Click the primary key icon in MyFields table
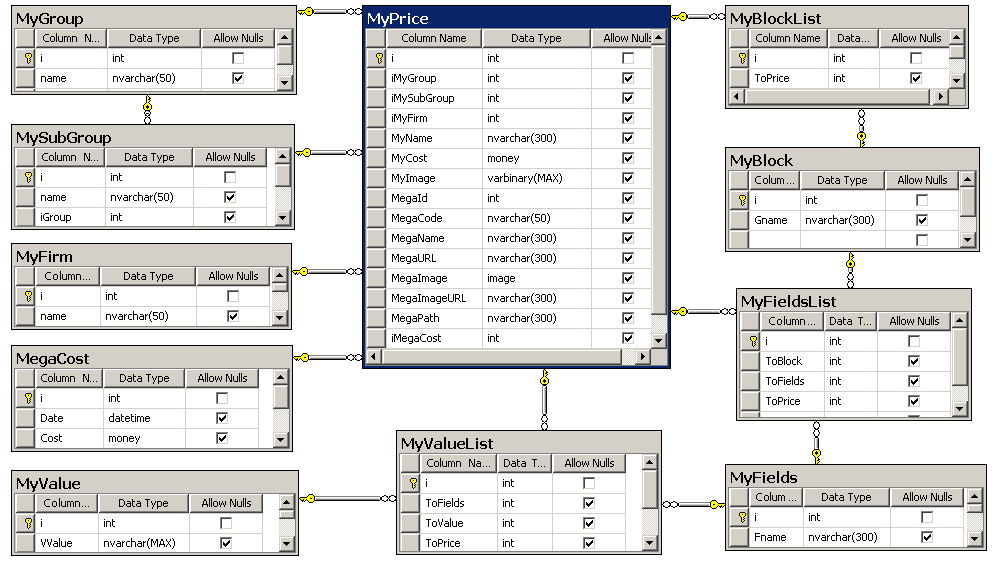This screenshot has width=994, height=561. [x=742, y=517]
